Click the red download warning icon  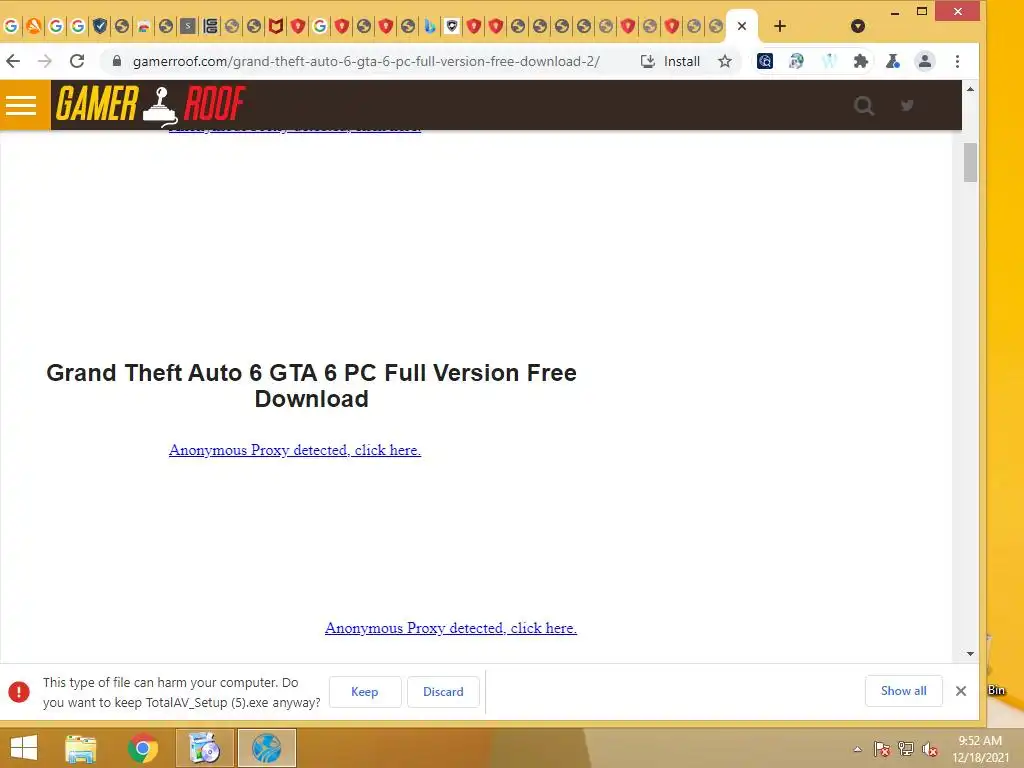[x=19, y=692]
